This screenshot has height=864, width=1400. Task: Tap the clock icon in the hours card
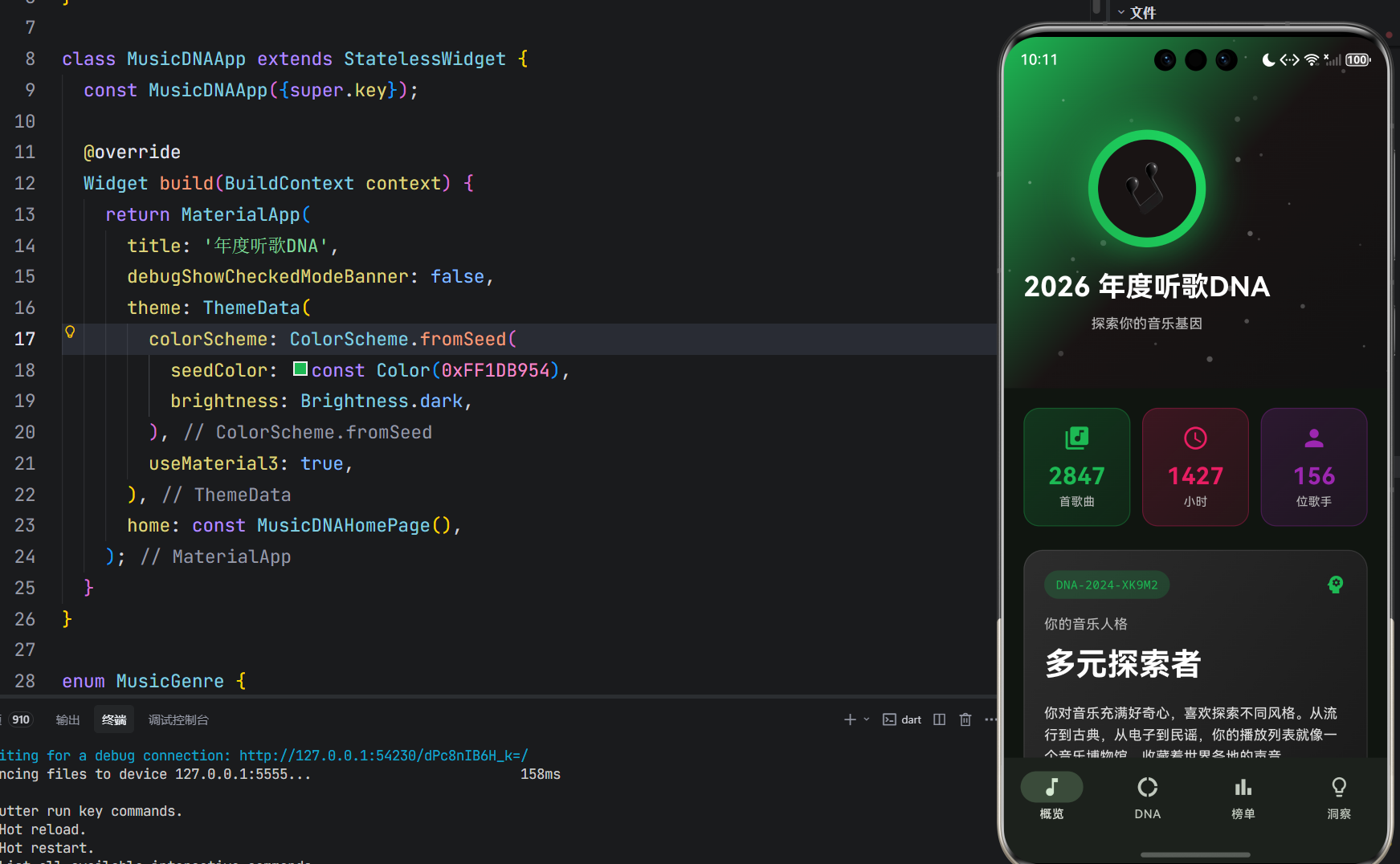[1195, 438]
